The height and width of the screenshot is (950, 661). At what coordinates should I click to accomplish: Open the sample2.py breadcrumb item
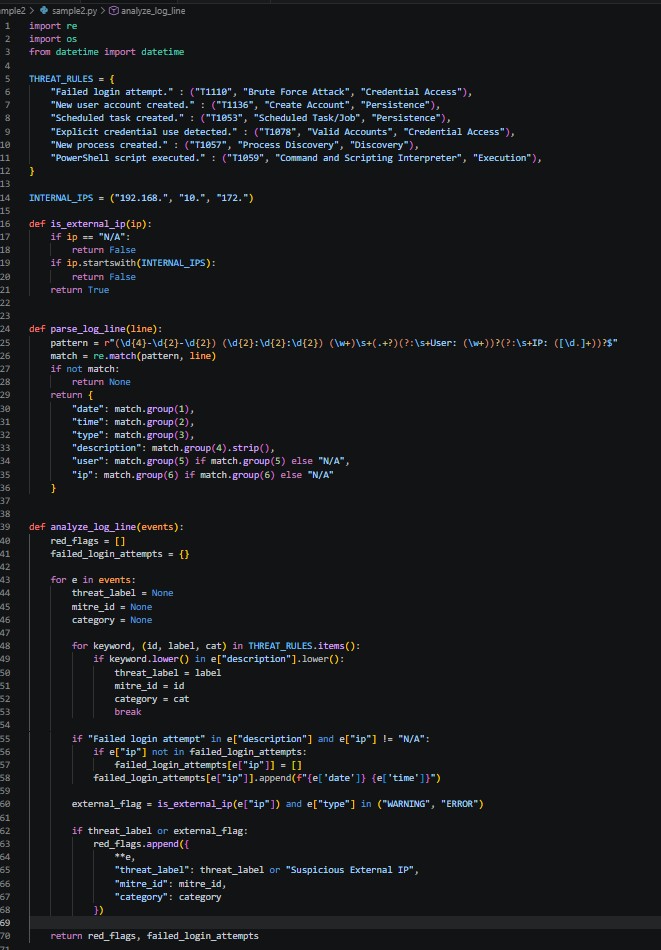coord(75,11)
